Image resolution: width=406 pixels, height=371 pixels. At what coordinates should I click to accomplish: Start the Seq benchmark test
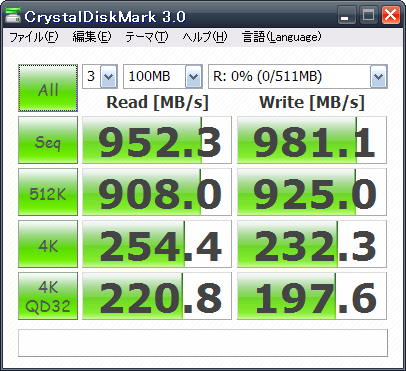click(48, 140)
